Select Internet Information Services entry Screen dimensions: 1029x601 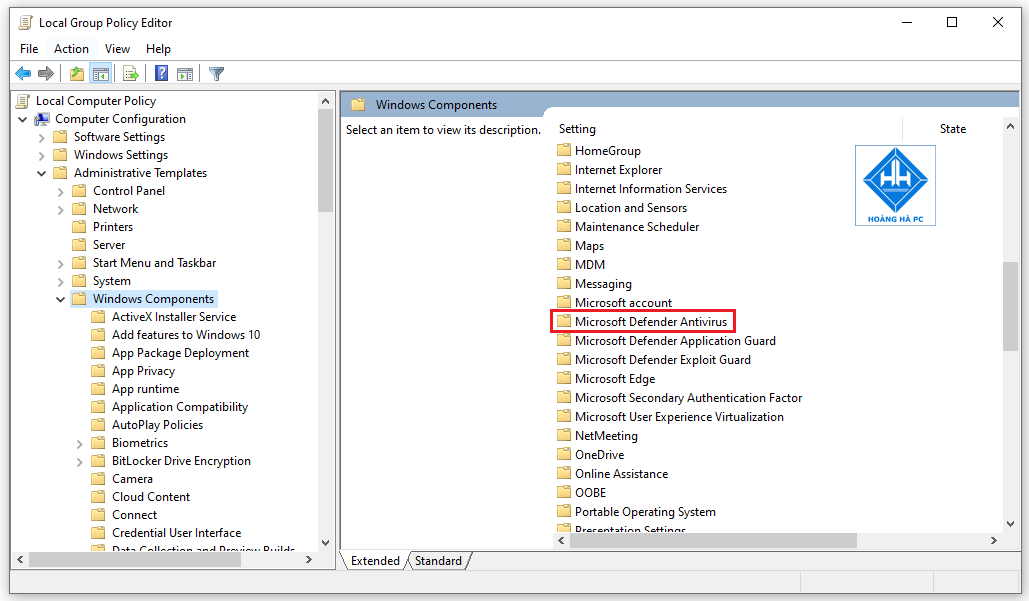click(x=651, y=188)
